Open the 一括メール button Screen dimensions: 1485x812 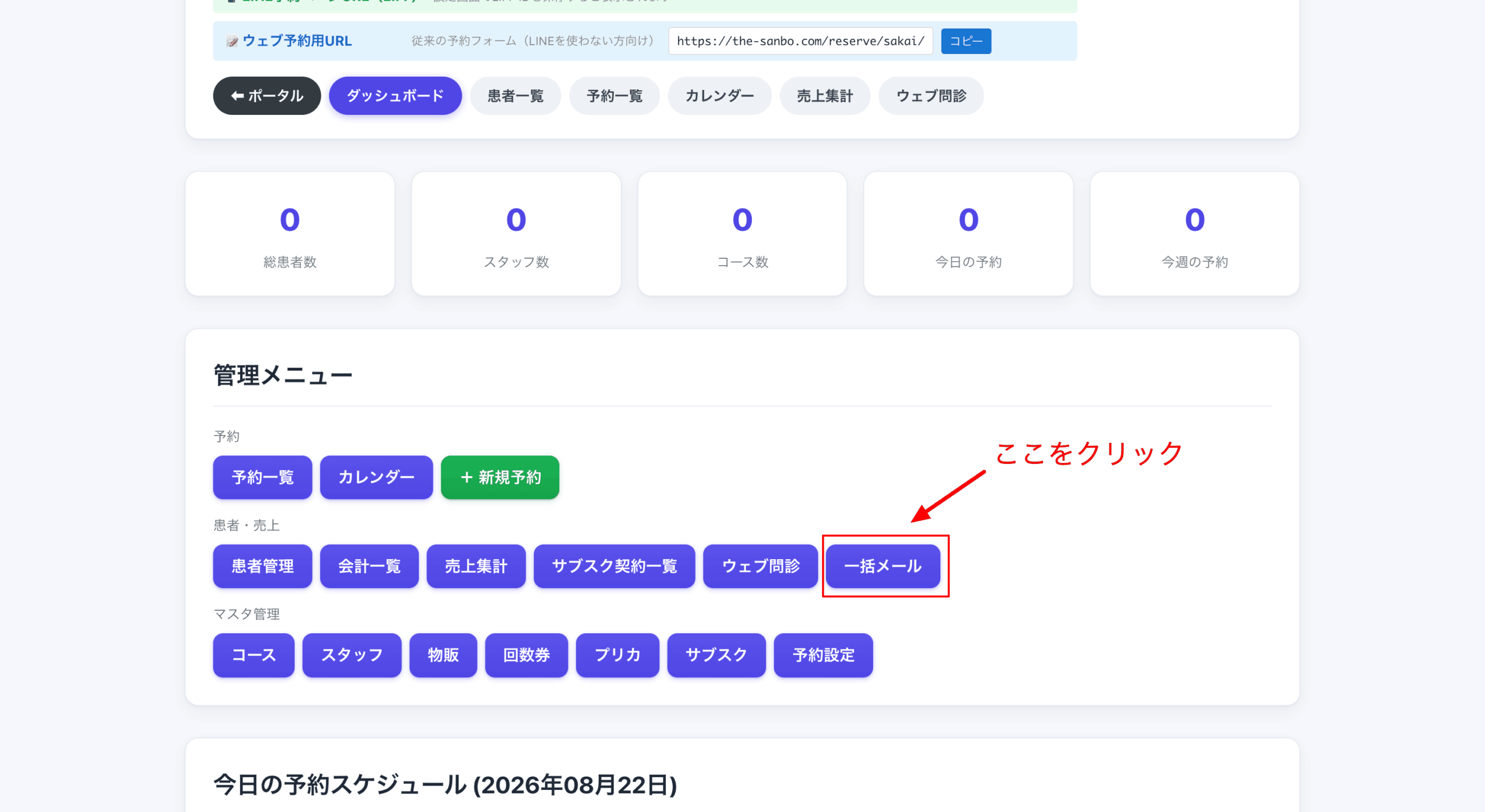point(882,566)
